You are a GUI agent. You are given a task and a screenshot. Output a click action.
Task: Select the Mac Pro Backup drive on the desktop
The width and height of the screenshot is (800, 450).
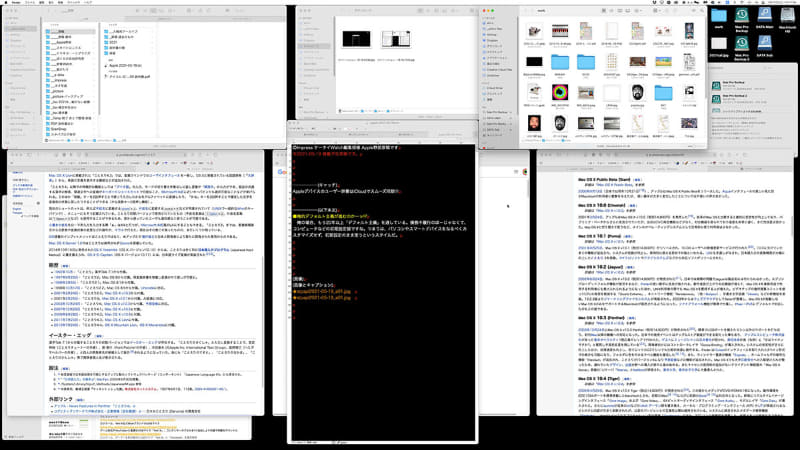click(x=742, y=17)
